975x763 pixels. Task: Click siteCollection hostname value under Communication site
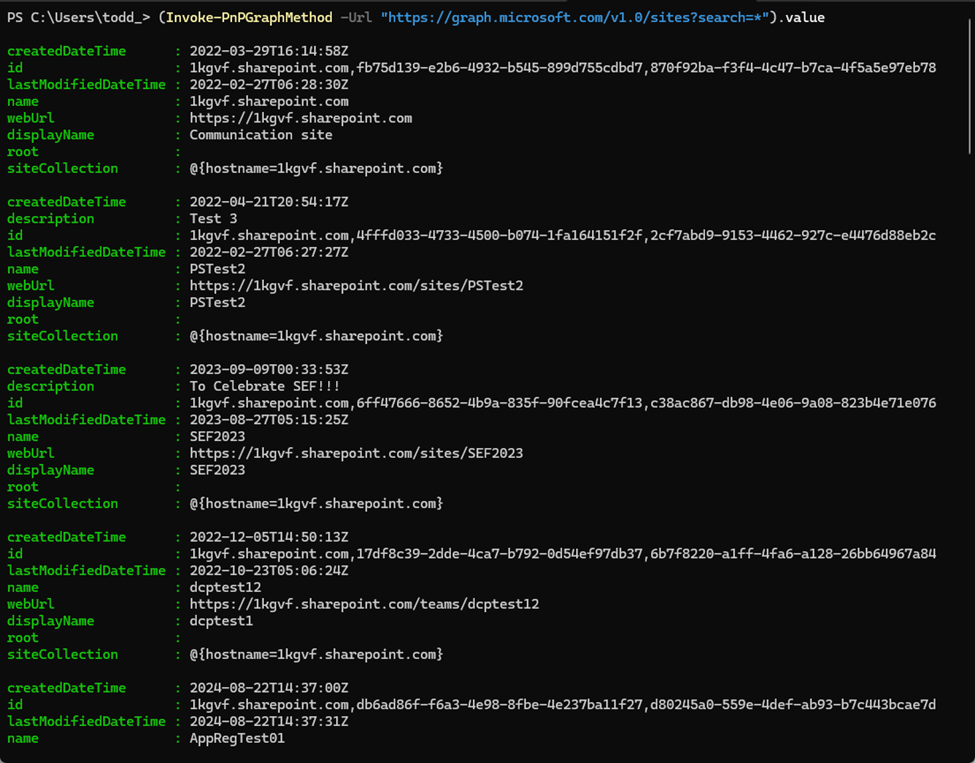point(316,169)
